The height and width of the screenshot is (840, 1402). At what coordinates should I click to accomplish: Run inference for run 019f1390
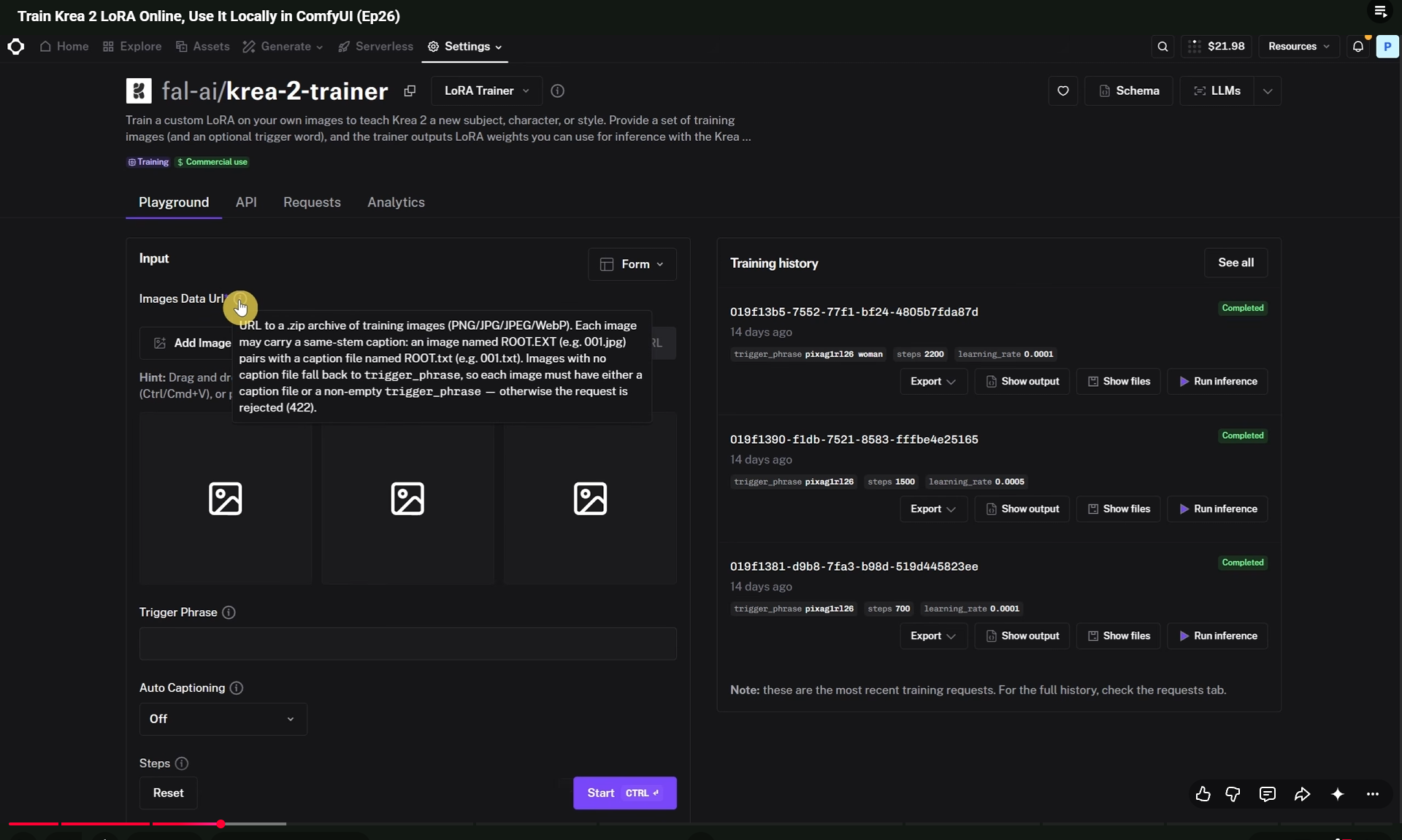point(1218,509)
